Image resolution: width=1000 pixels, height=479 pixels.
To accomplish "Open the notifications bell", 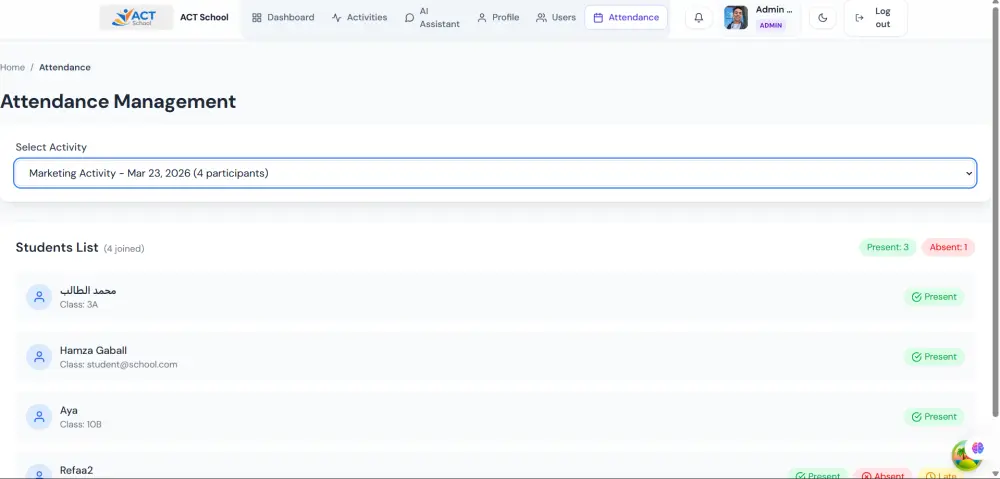I will point(699,18).
